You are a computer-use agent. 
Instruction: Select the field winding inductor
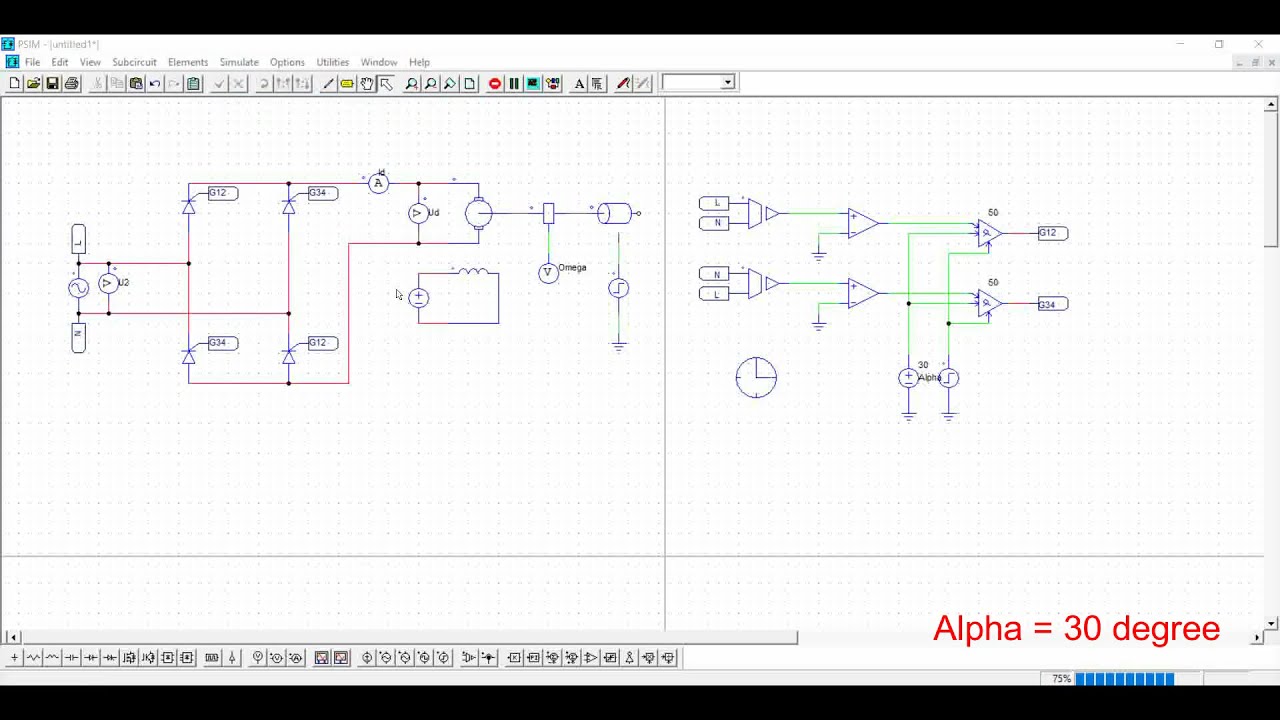(474, 270)
